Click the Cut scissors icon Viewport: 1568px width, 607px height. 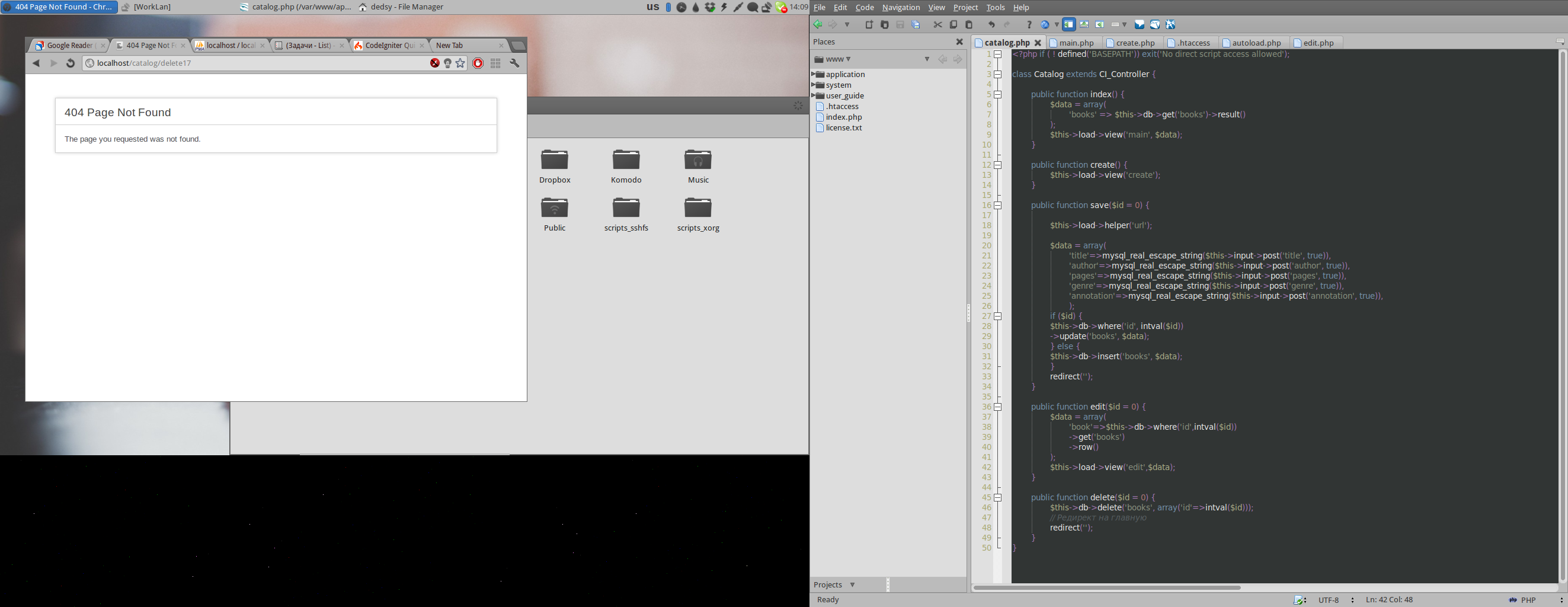937,25
